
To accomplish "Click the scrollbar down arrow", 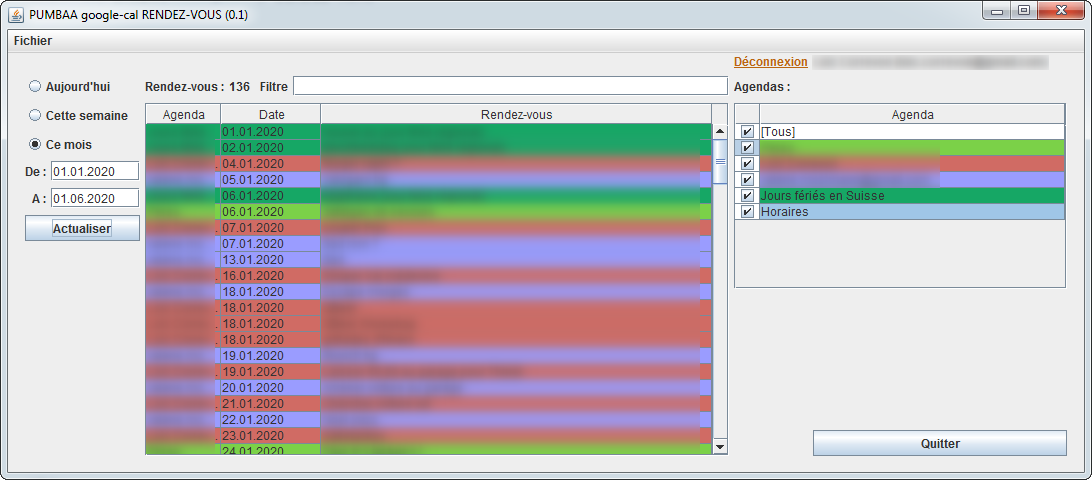I will 720,447.
